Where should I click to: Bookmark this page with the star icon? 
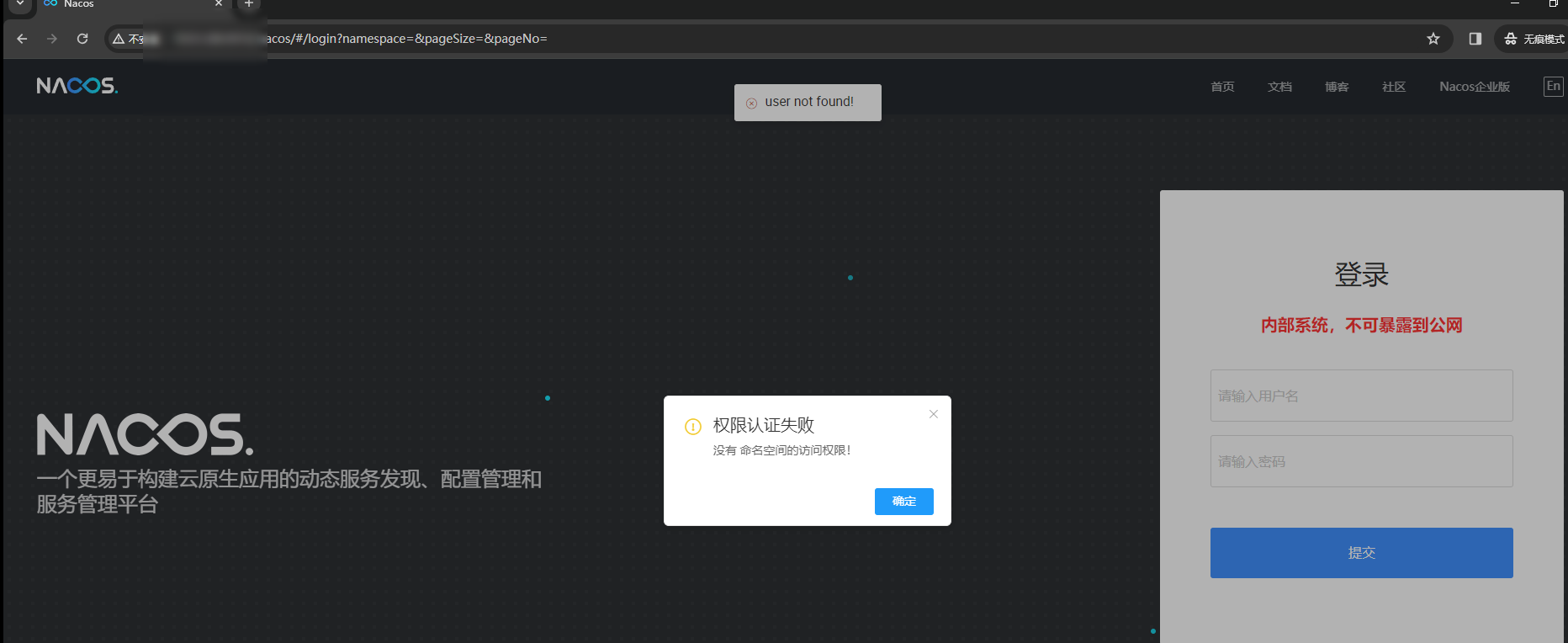tap(1433, 39)
